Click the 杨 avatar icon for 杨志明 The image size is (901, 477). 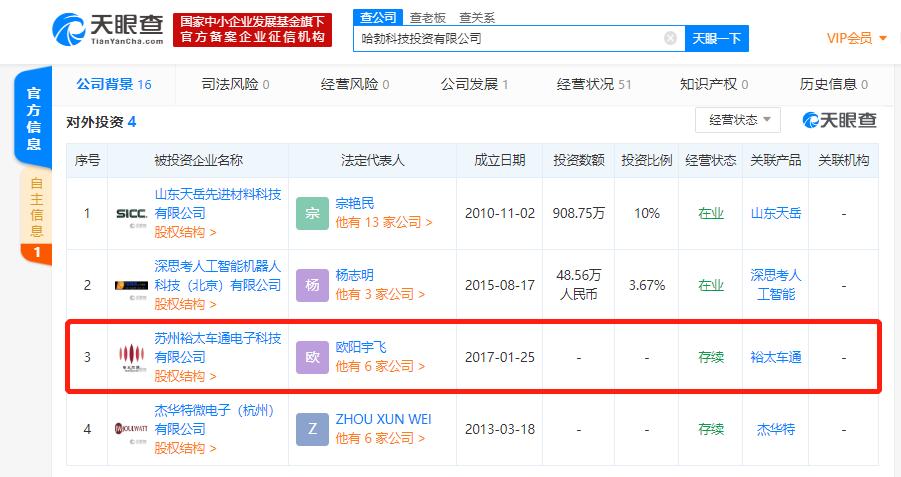tap(312, 285)
